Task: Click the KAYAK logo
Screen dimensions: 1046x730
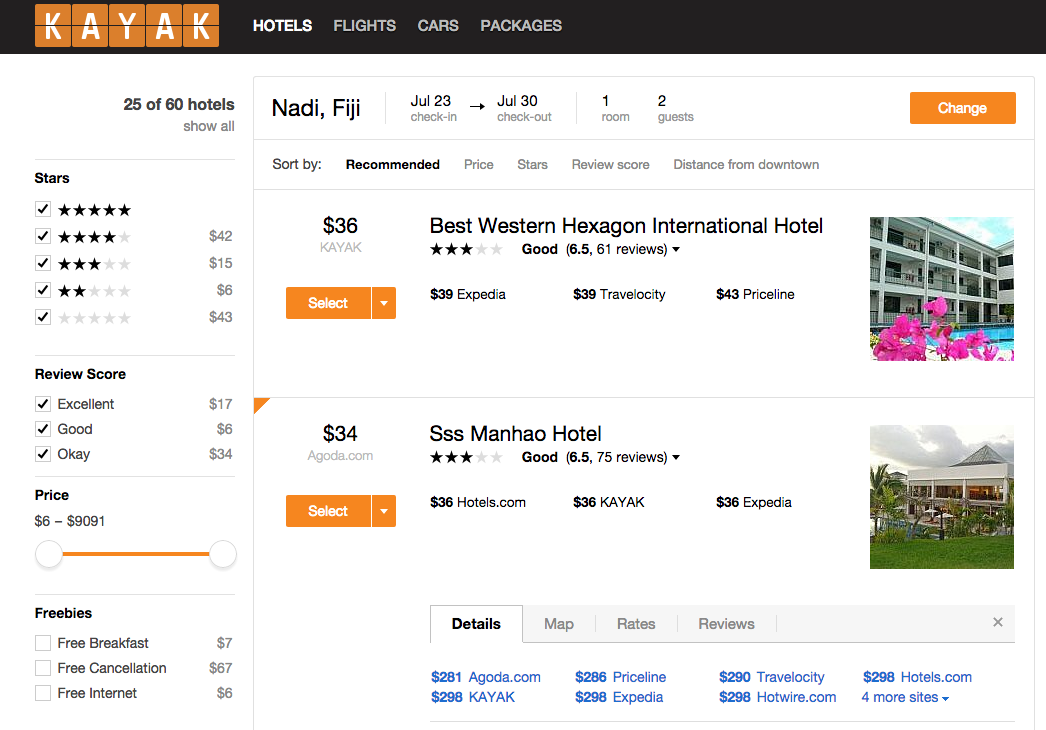Action: point(127,25)
